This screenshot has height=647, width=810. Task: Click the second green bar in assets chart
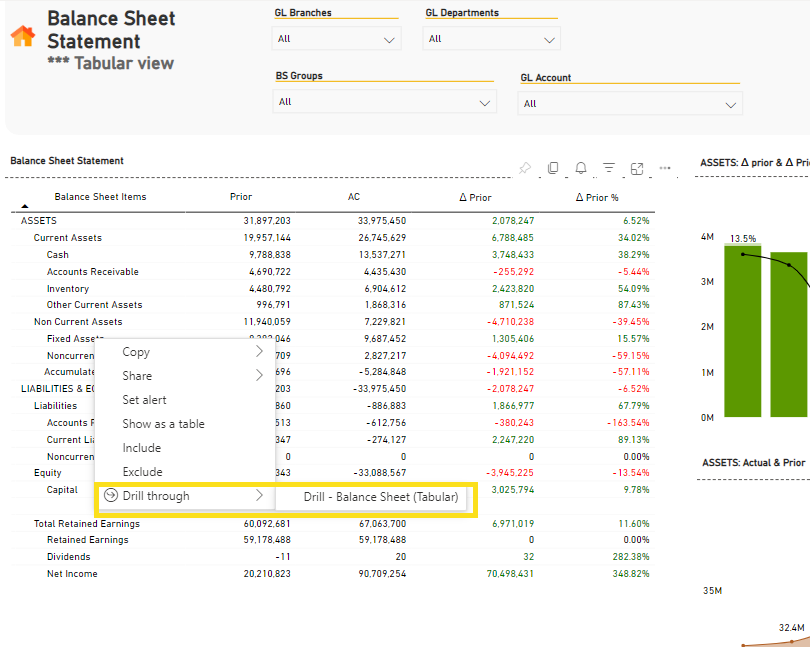(788, 334)
